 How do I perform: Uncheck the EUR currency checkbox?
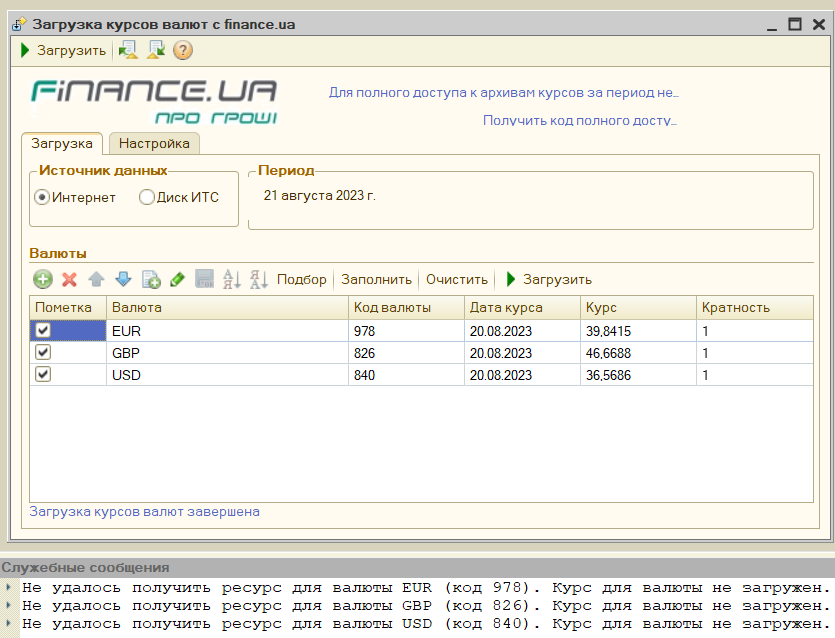click(x=43, y=329)
